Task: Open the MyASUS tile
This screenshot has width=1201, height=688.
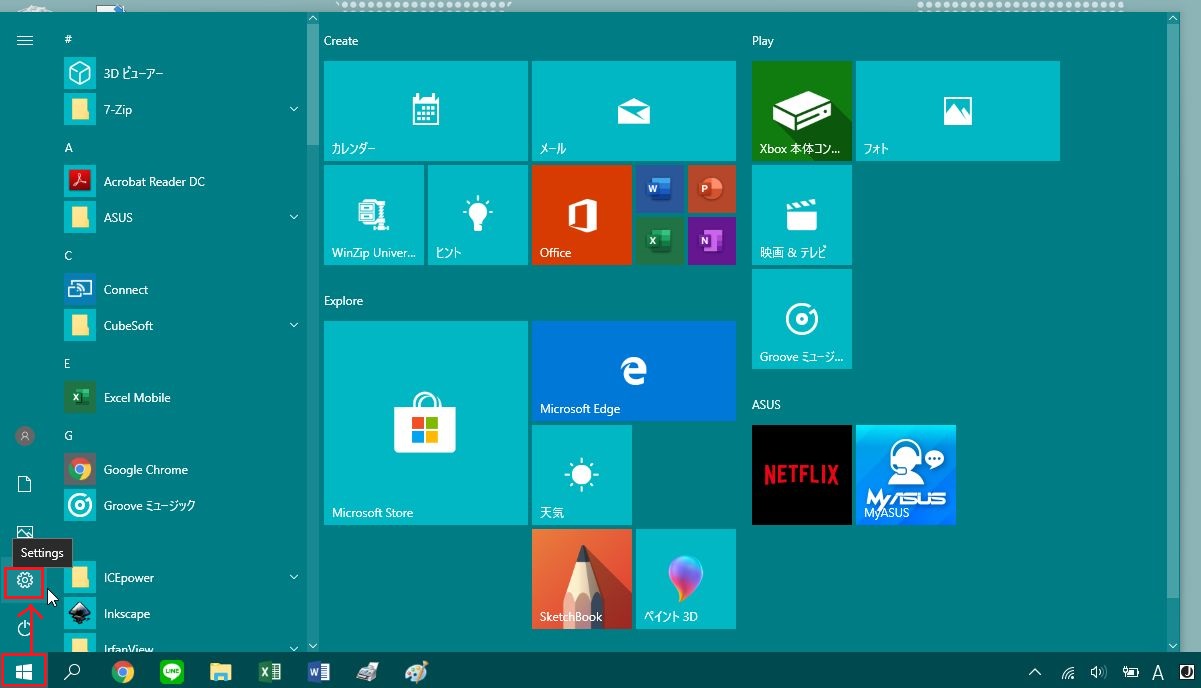Action: pyautogui.click(x=906, y=475)
